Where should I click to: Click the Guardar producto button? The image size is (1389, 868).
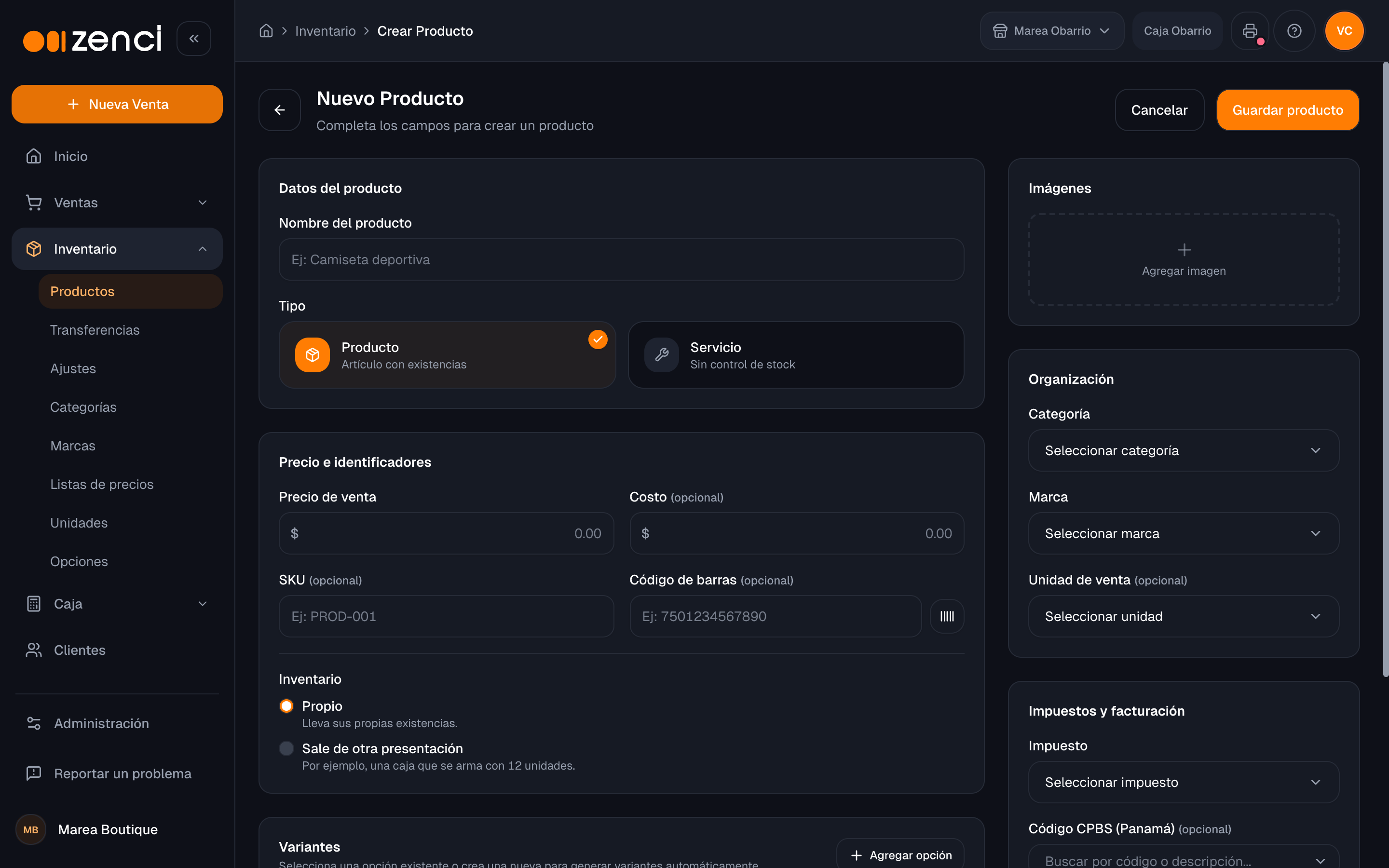pos(1287,109)
